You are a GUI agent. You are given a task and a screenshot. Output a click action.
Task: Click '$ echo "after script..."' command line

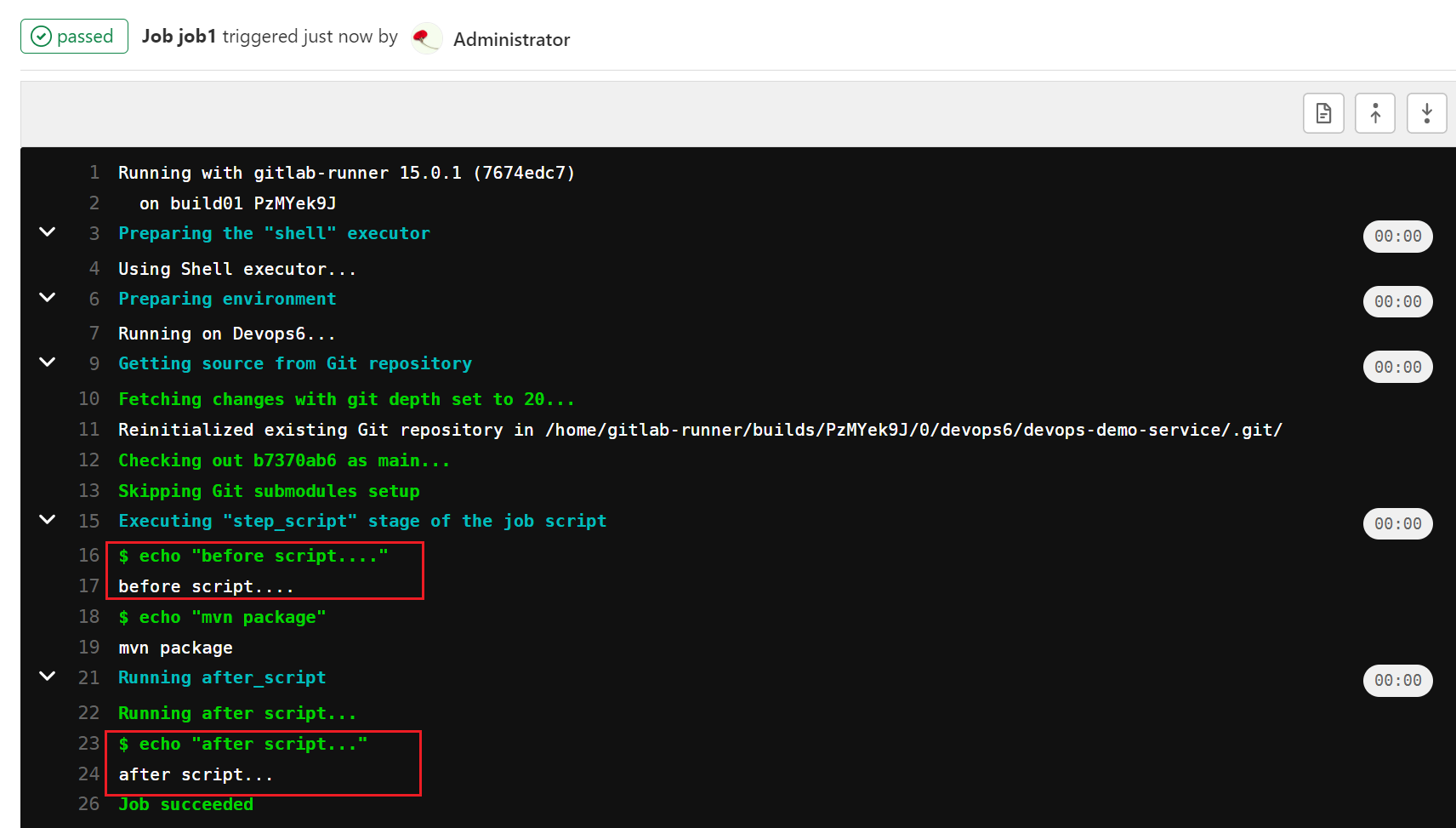tap(243, 744)
